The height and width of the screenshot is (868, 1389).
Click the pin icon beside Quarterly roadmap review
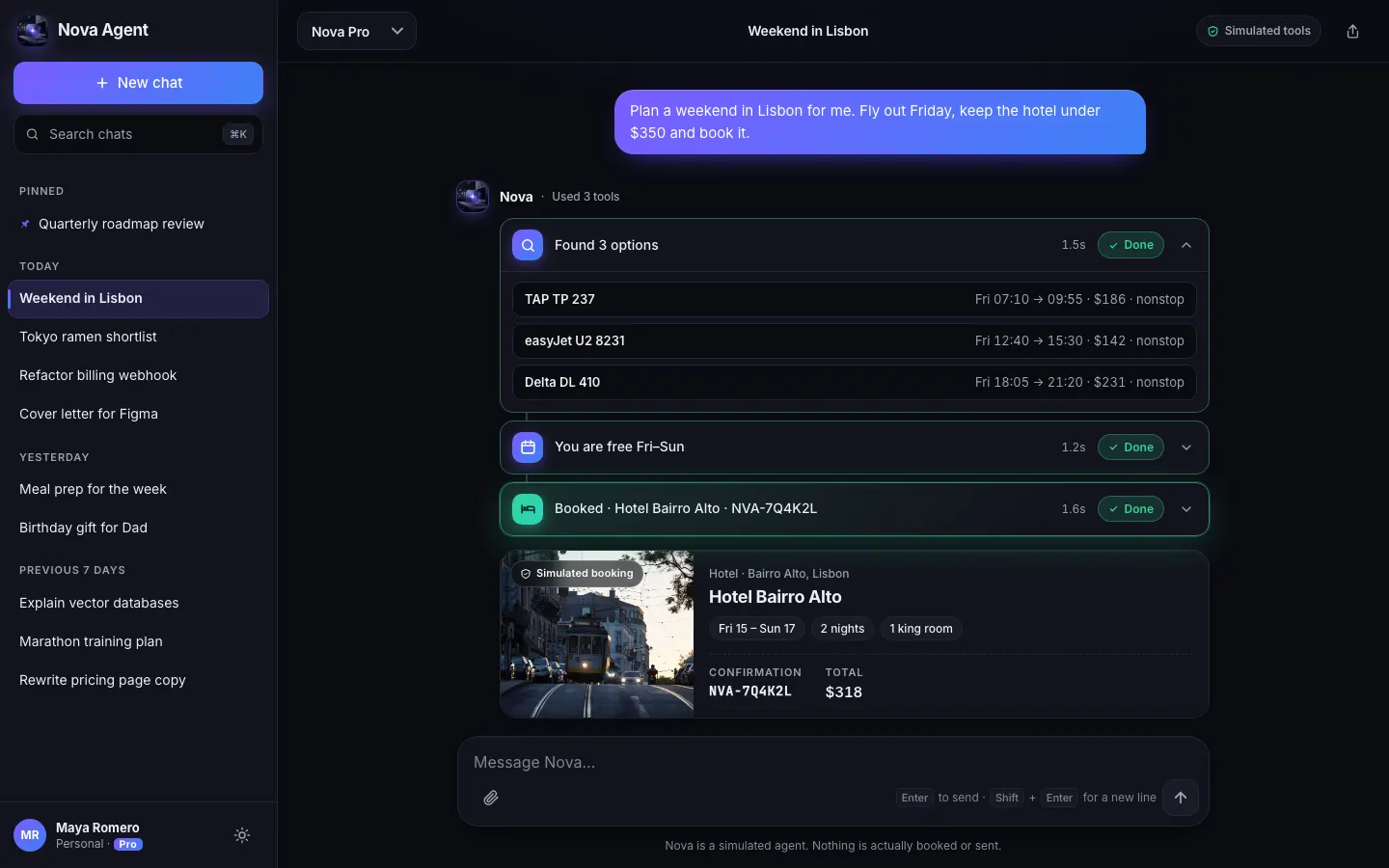(x=25, y=224)
